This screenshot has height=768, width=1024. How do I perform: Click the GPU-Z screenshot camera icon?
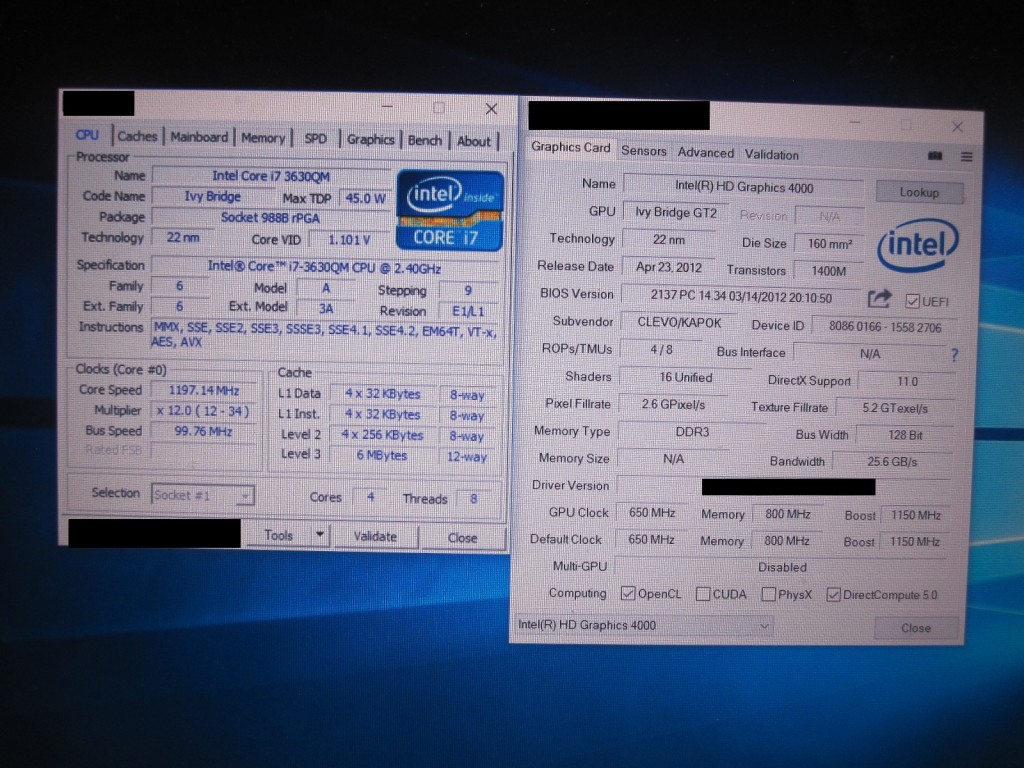pos(935,155)
